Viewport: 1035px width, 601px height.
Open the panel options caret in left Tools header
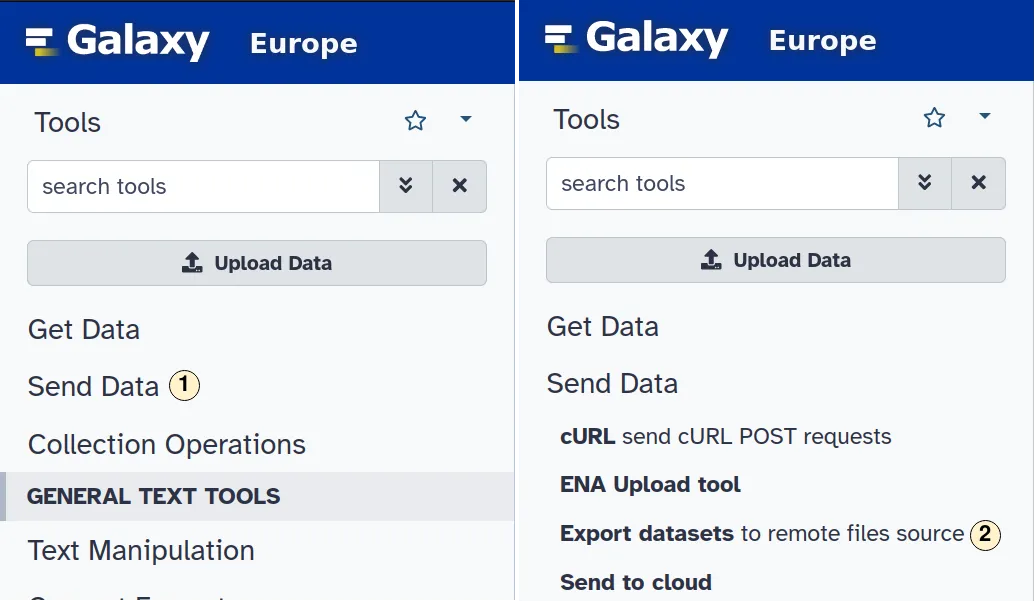465,119
